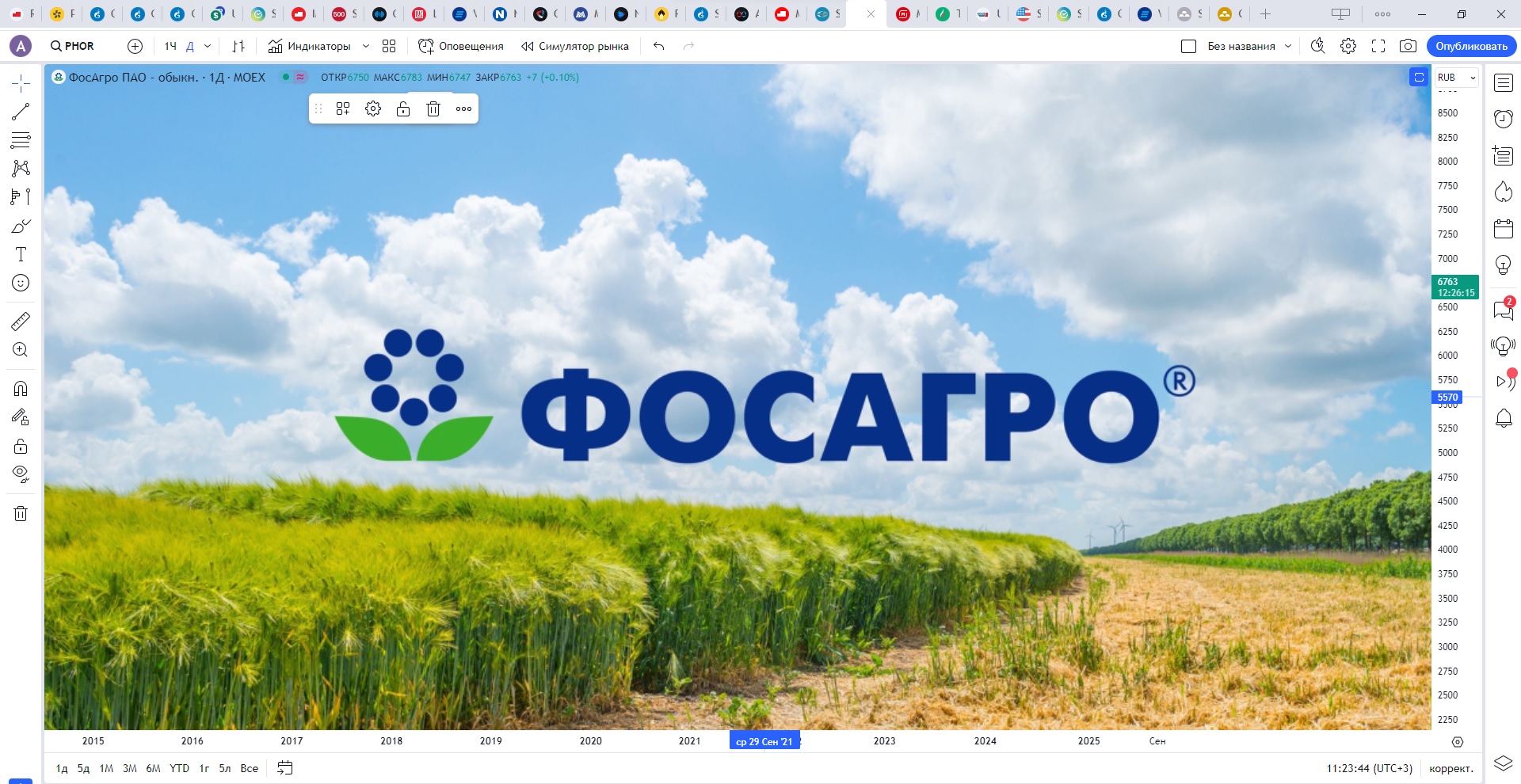Toggle stay in drawing mode
The width and height of the screenshot is (1521, 784).
(x=21, y=417)
